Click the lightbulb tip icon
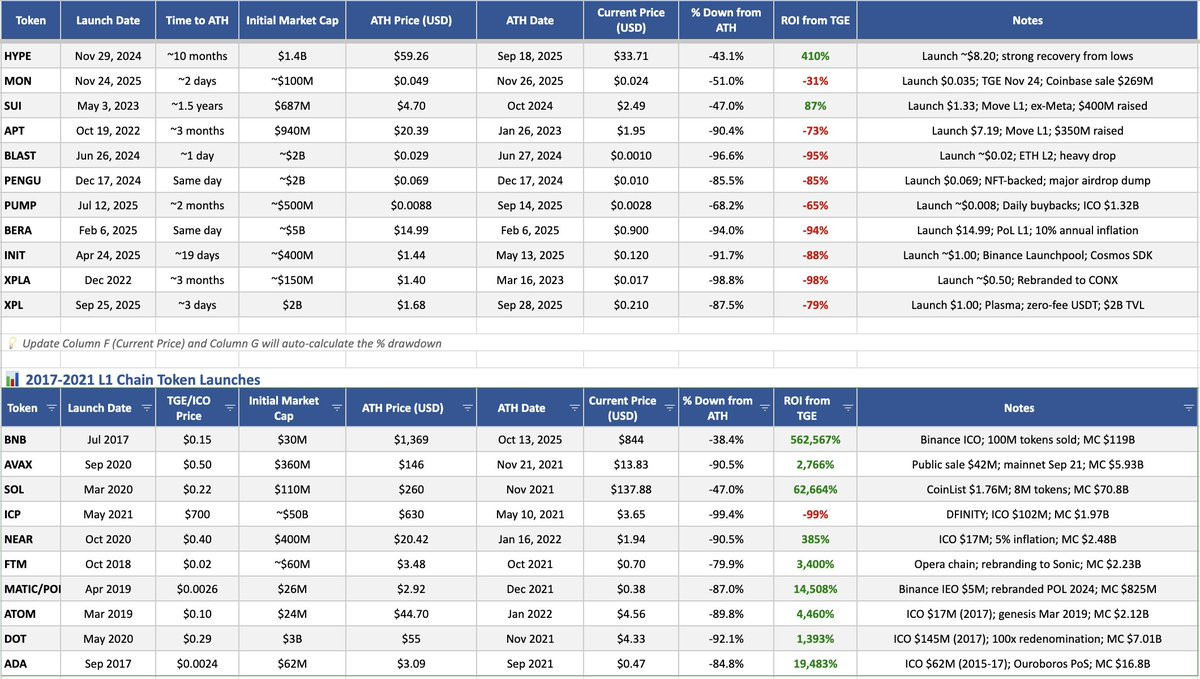The height and width of the screenshot is (679, 1200). [x=11, y=343]
